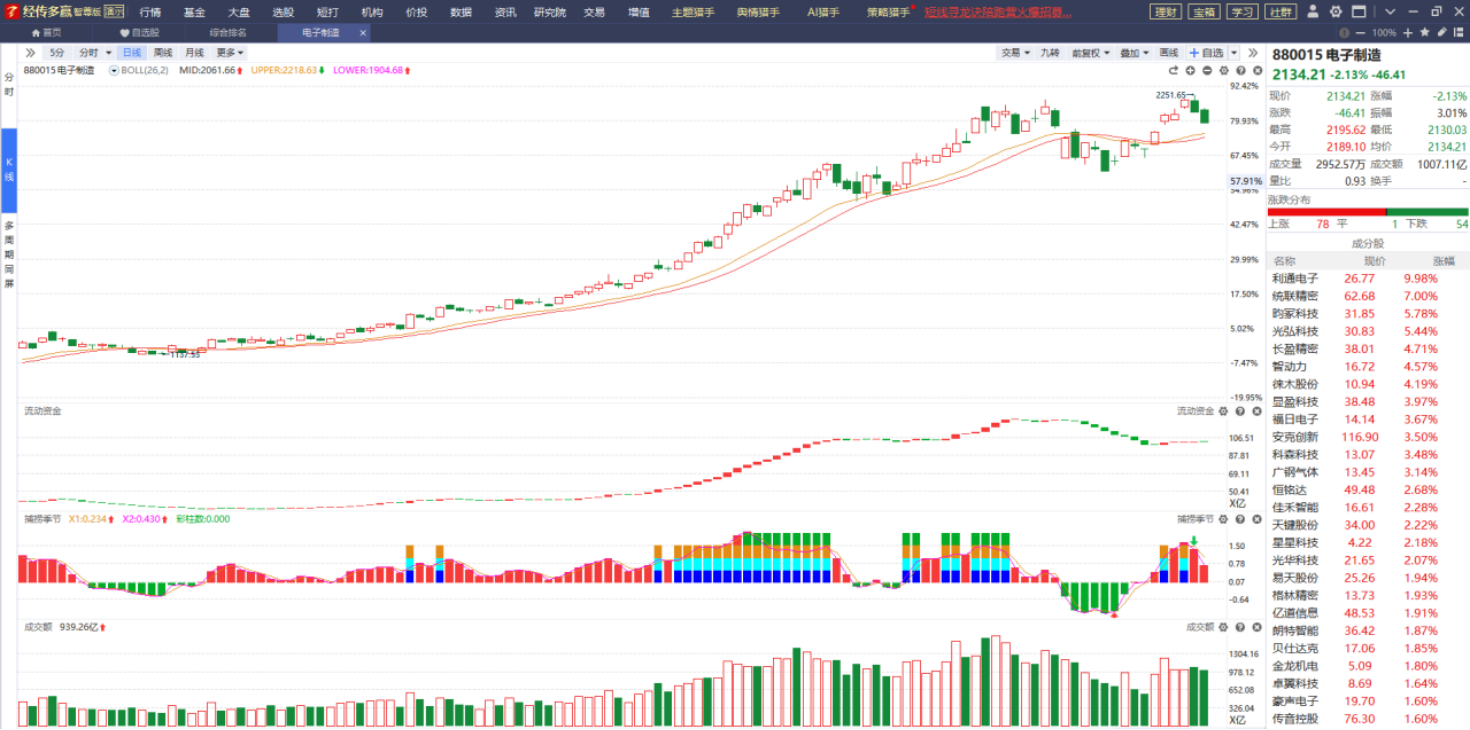
Task: Click the pencil edit icon in tab bar
Action: pos(1440,33)
